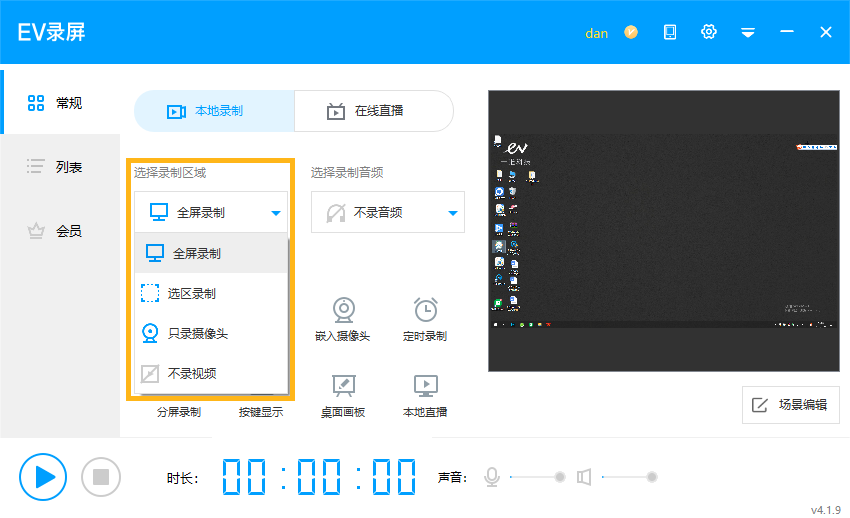This screenshot has width=850, height=518.
Task: Click the 定时录制 alarm clock icon
Action: click(x=426, y=310)
